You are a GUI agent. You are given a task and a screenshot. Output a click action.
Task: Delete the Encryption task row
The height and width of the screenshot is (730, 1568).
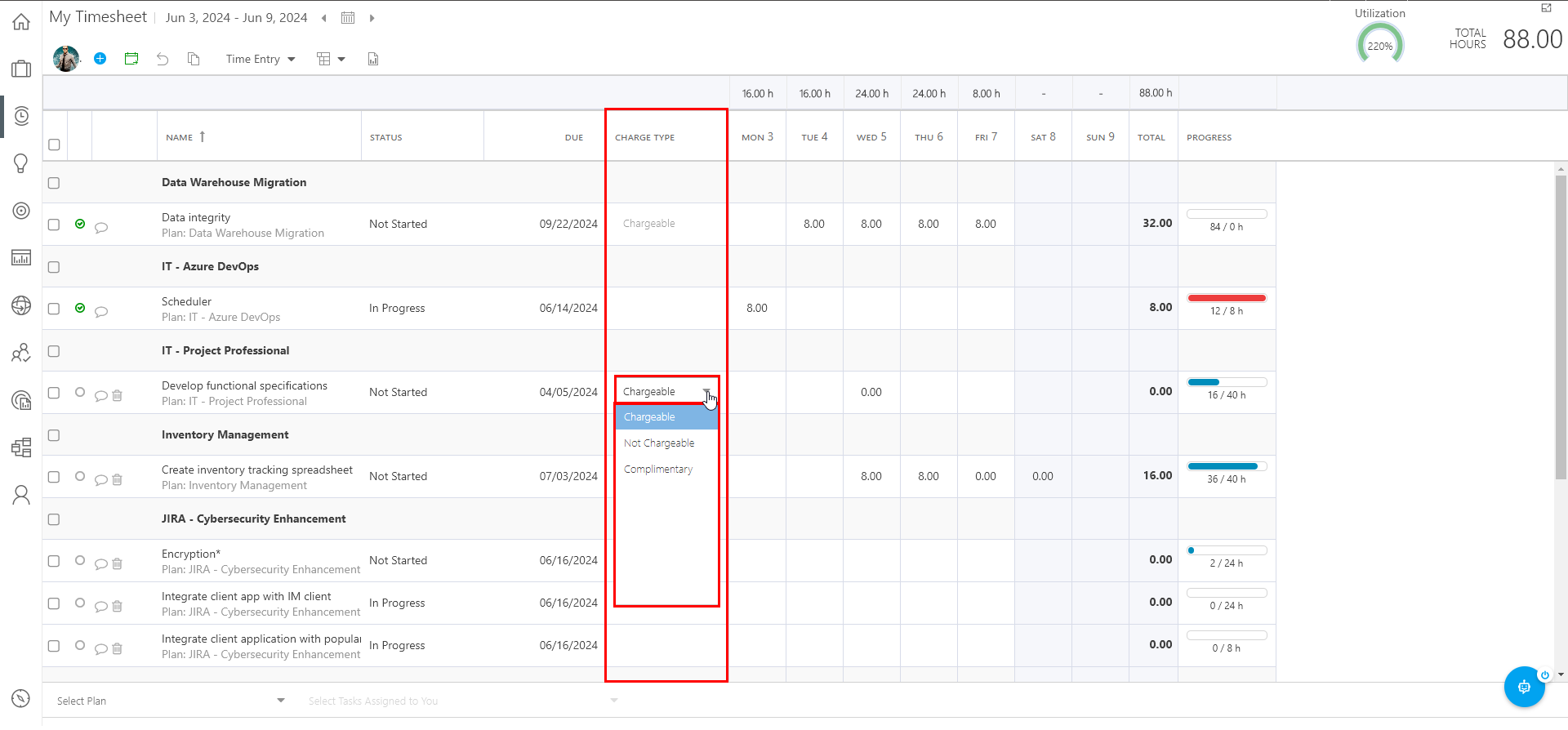coord(117,563)
